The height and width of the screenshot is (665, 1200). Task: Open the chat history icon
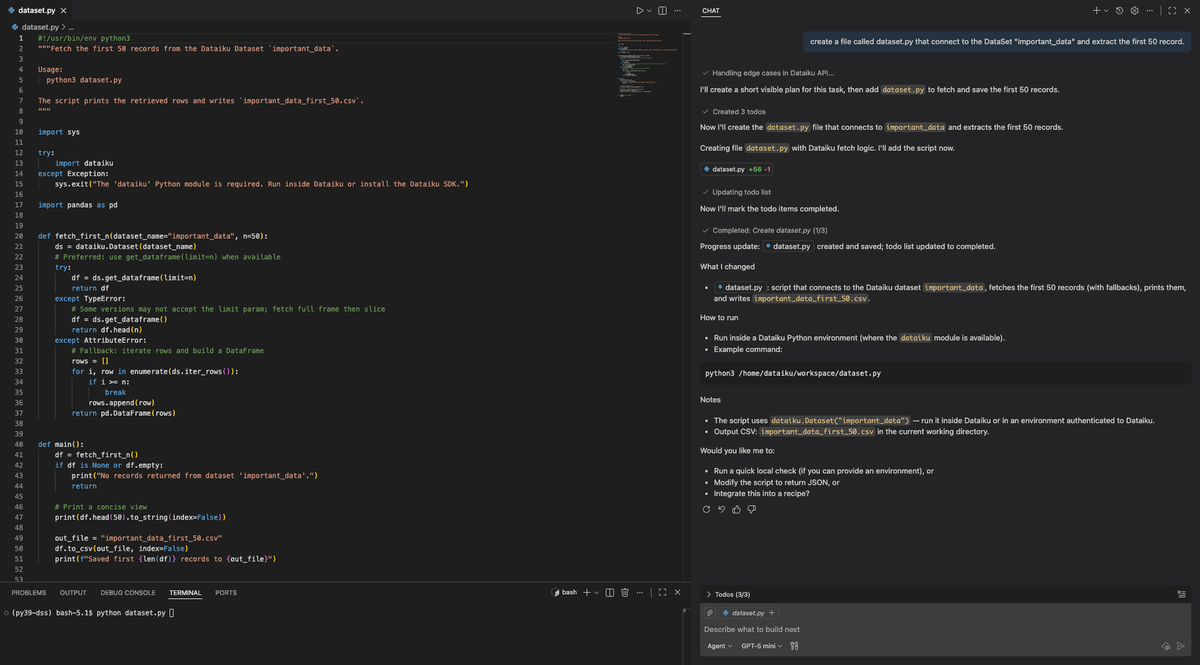click(x=1120, y=10)
